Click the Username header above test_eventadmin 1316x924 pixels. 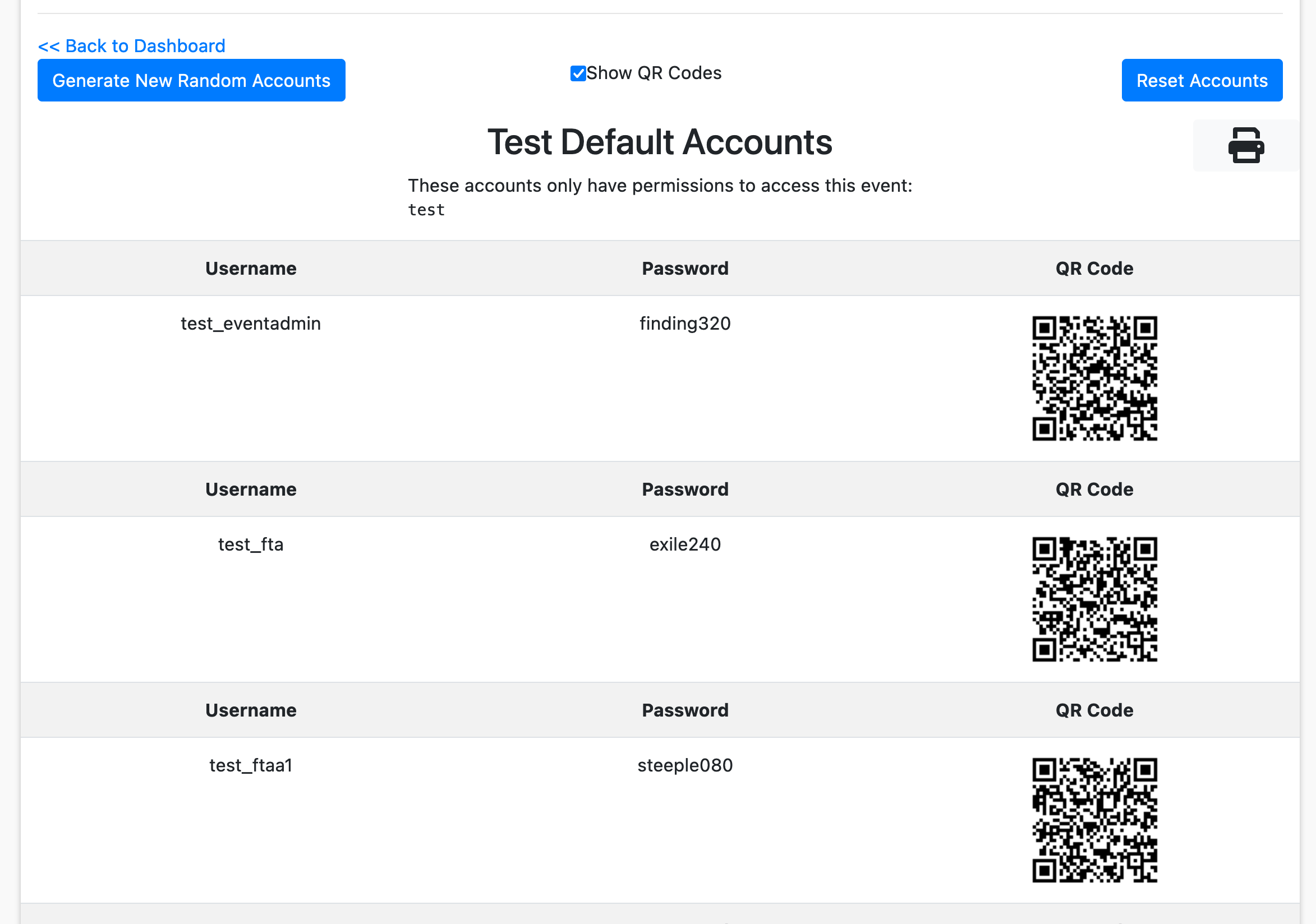click(251, 268)
